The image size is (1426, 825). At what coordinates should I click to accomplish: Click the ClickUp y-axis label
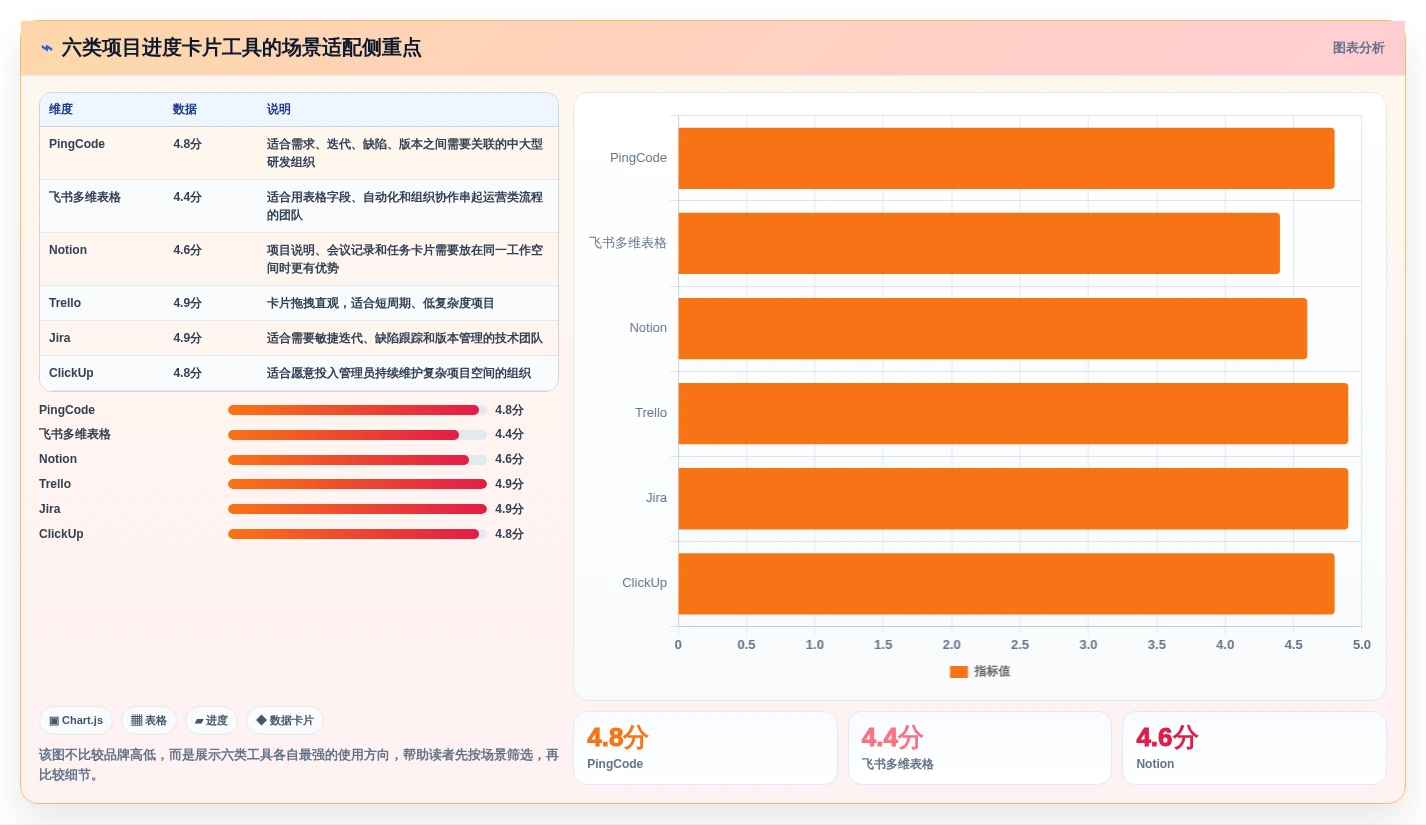tap(644, 583)
